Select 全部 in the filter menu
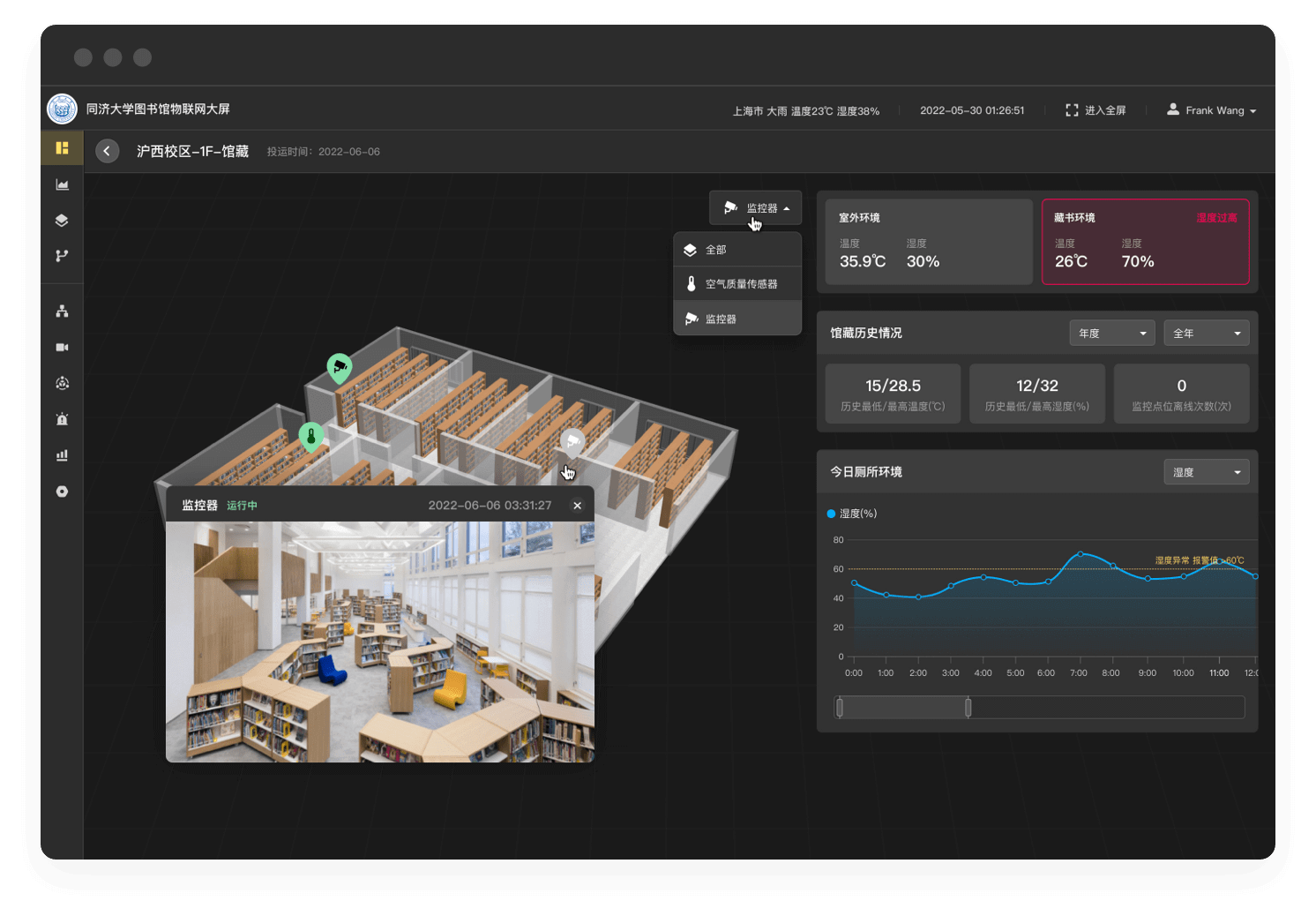The height and width of the screenshot is (916, 1316). pyautogui.click(x=737, y=250)
